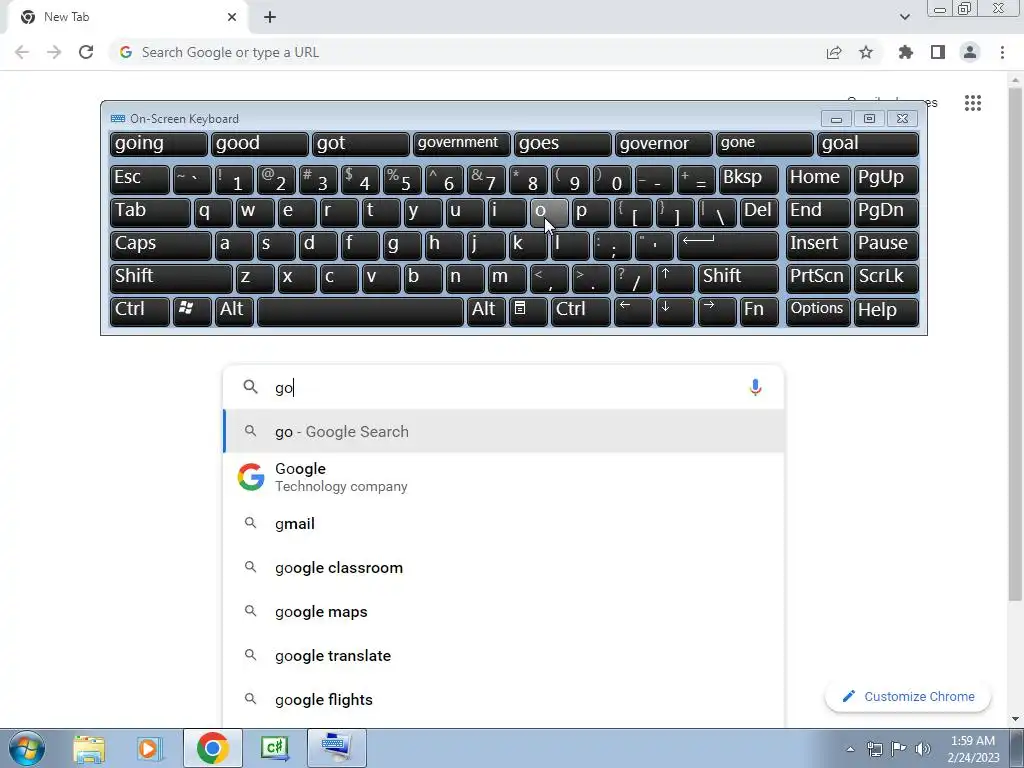Share this page icon in address bar

[834, 52]
